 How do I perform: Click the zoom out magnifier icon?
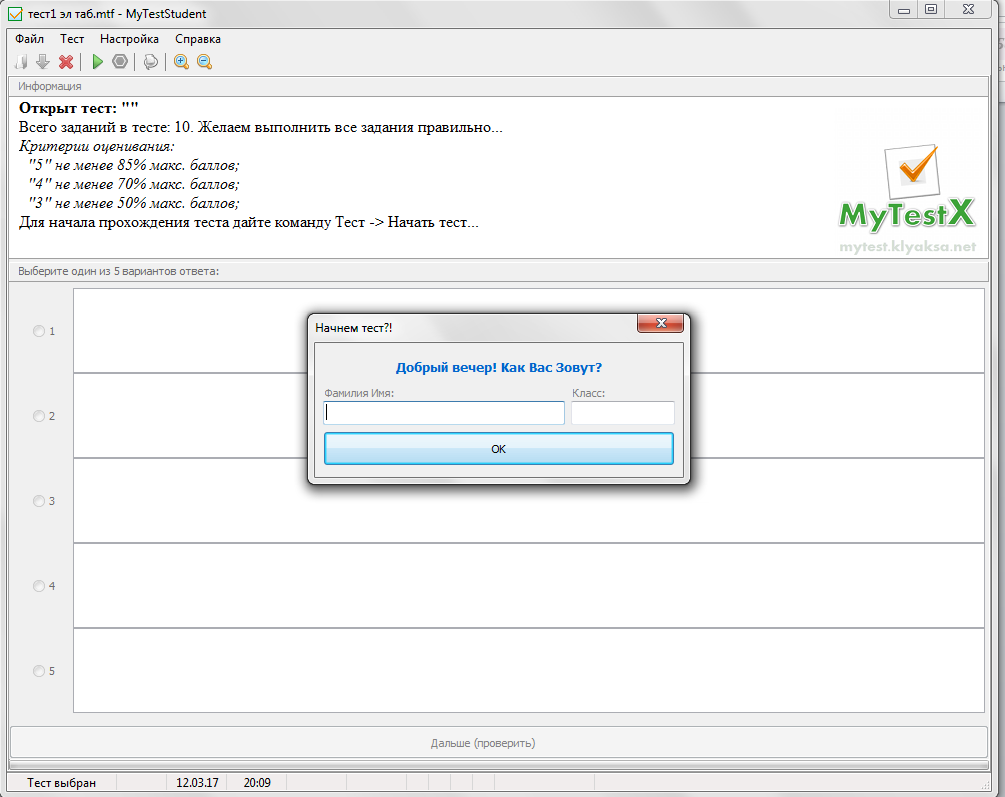(x=204, y=62)
